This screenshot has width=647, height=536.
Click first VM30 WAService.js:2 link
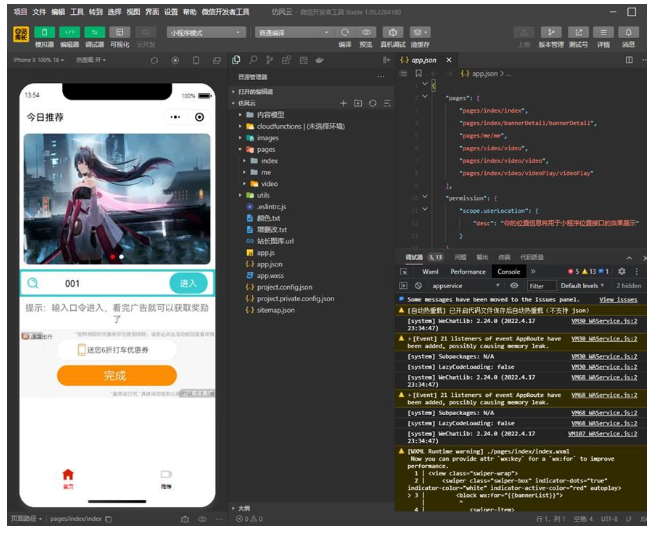(x=604, y=321)
